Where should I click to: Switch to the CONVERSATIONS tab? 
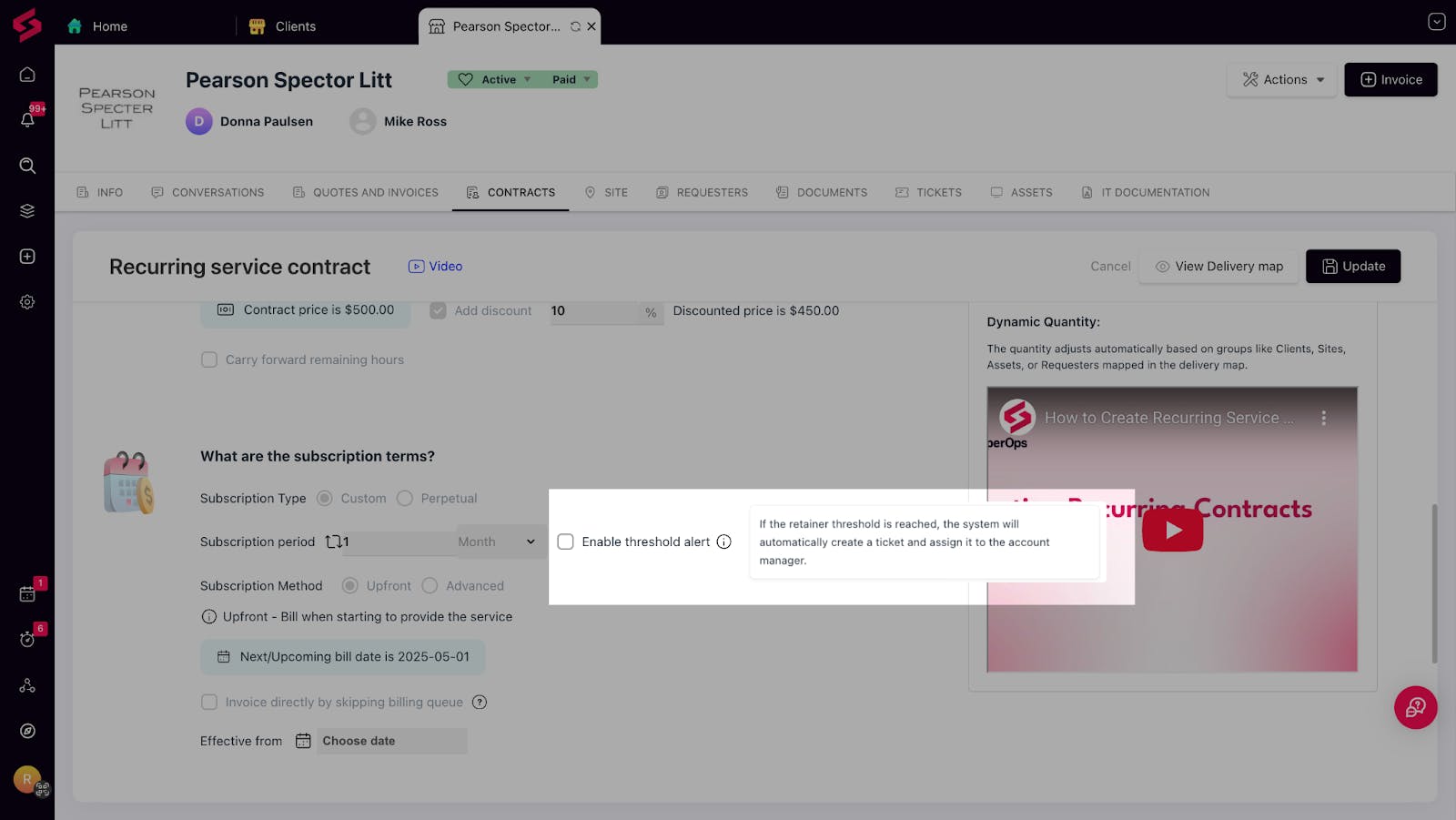click(207, 192)
